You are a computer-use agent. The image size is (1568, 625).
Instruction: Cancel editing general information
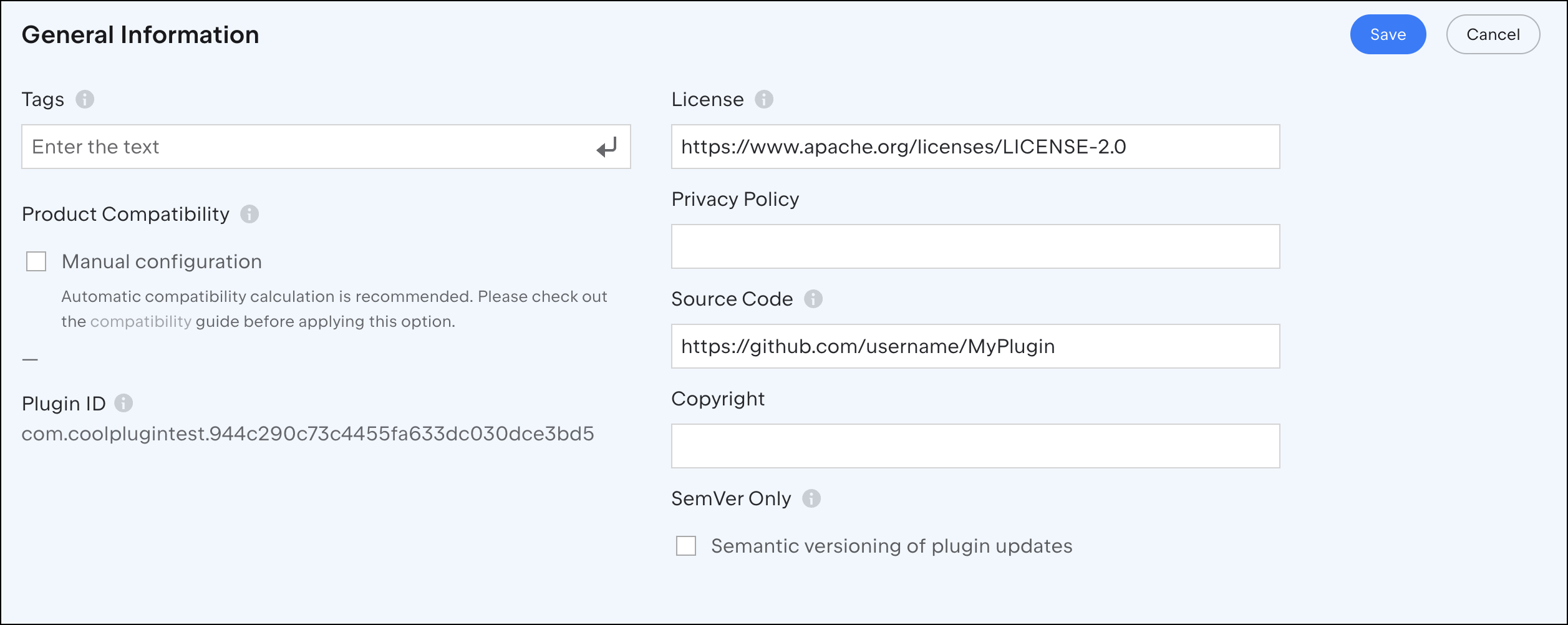pyautogui.click(x=1493, y=34)
